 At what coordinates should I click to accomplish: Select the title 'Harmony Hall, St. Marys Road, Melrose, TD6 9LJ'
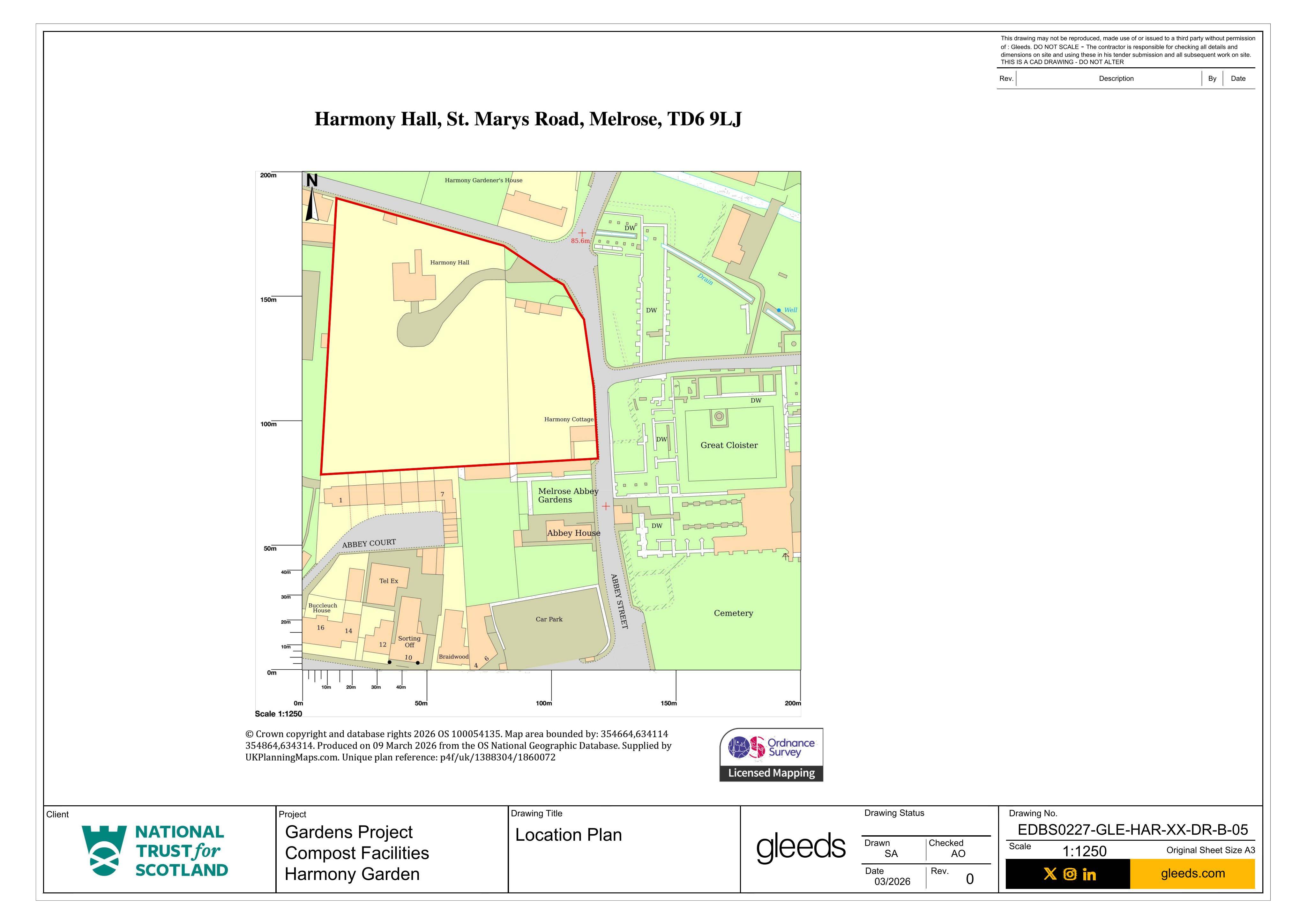click(x=528, y=119)
